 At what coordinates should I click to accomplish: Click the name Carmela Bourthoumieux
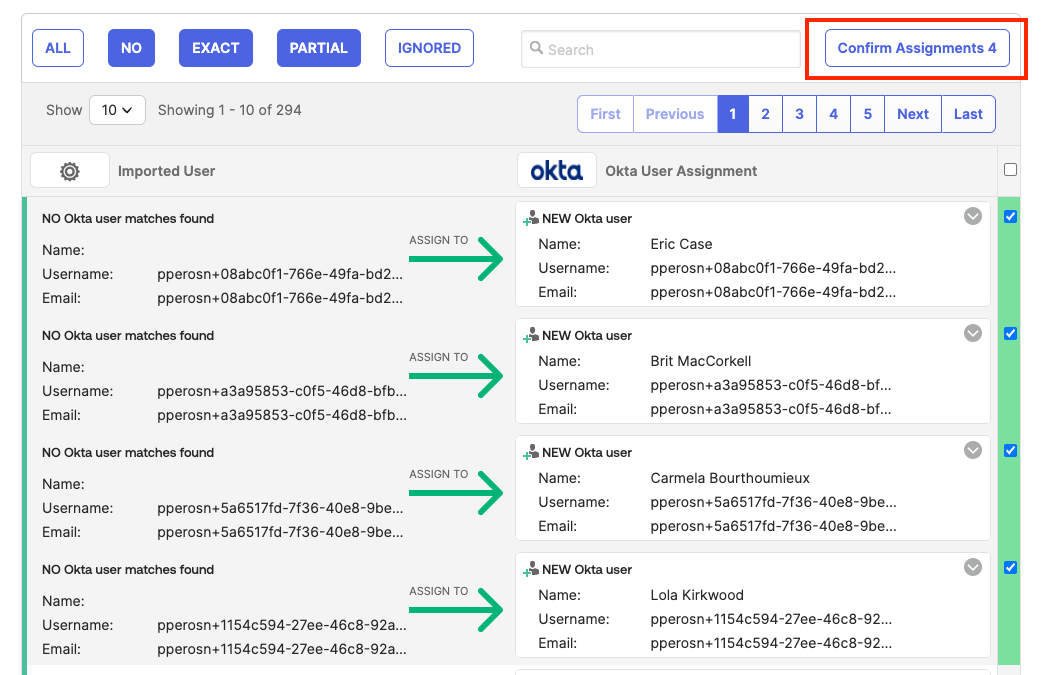click(730, 478)
